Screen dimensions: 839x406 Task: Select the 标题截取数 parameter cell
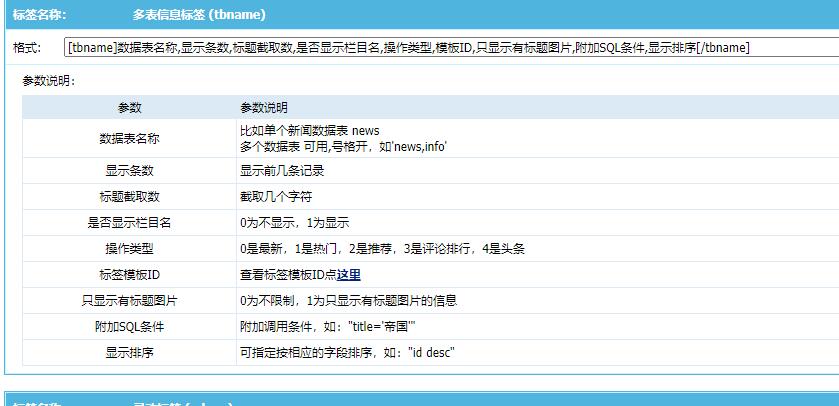pyautogui.click(x=129, y=196)
